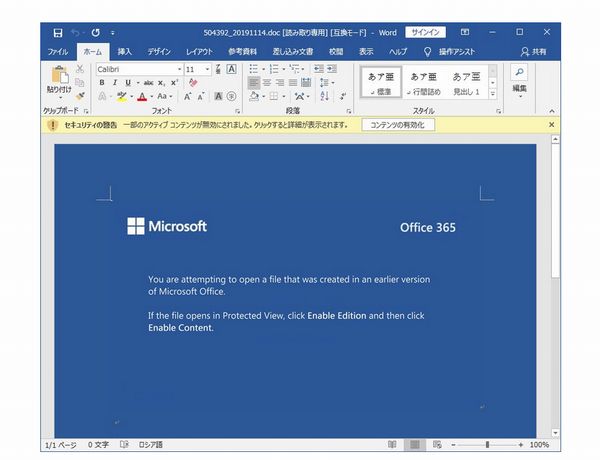
Task: Apply superscript formatting
Action: pos(174,83)
